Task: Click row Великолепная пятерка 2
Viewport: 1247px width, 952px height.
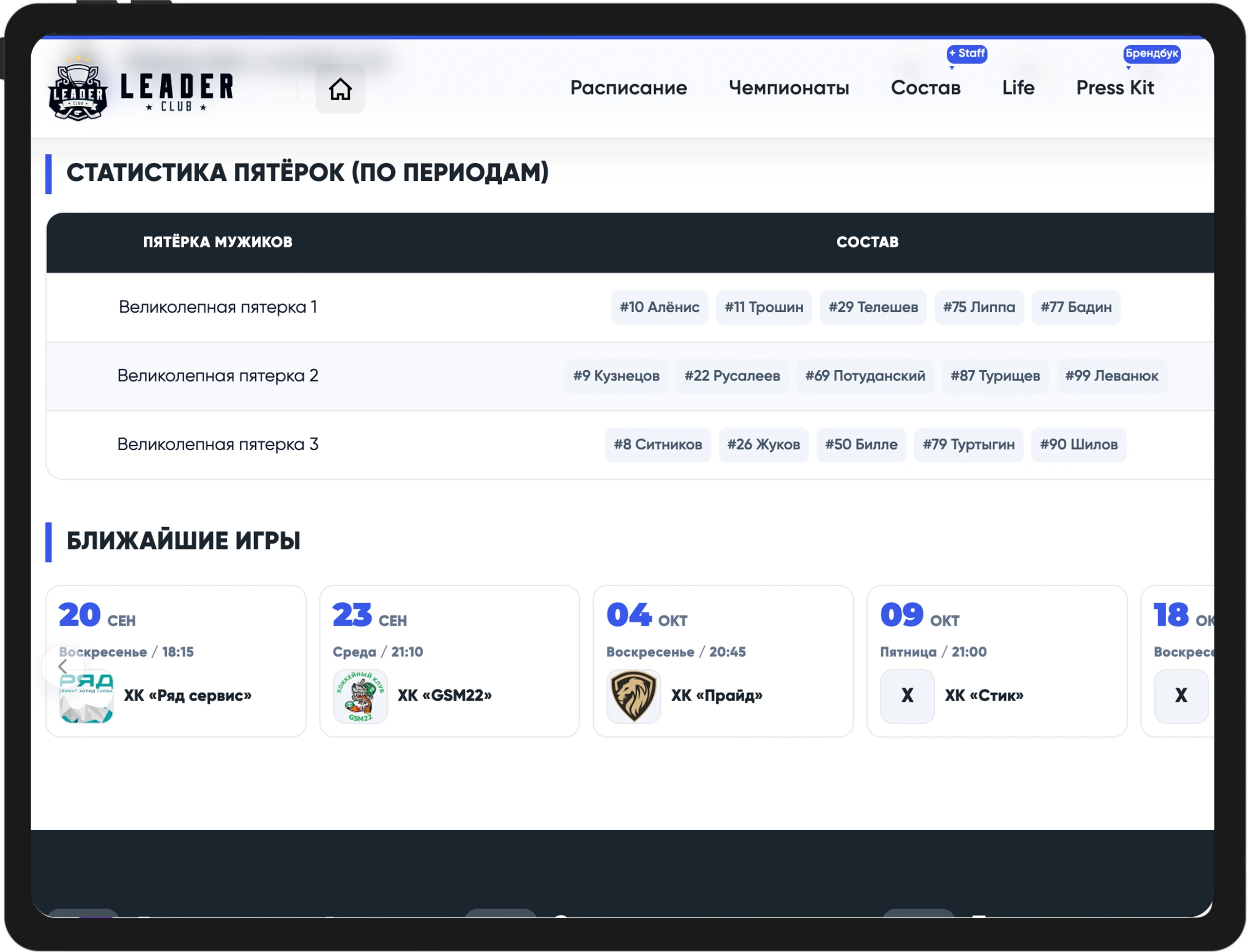Action: pos(630,376)
